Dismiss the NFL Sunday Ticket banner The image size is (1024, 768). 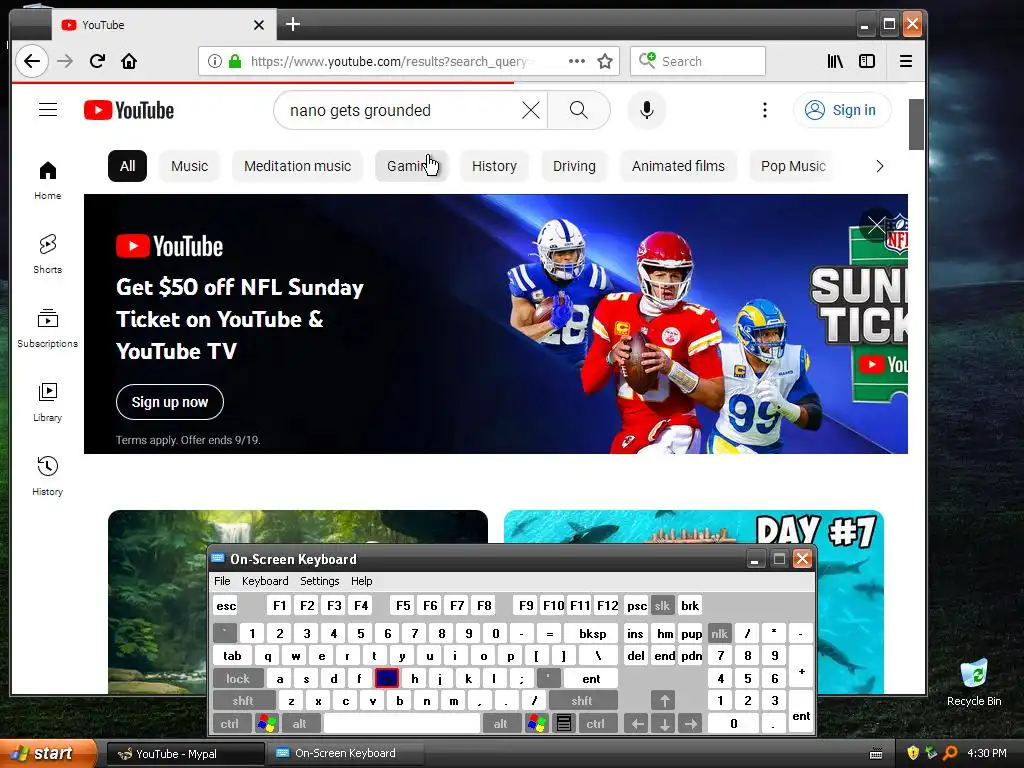point(876,226)
